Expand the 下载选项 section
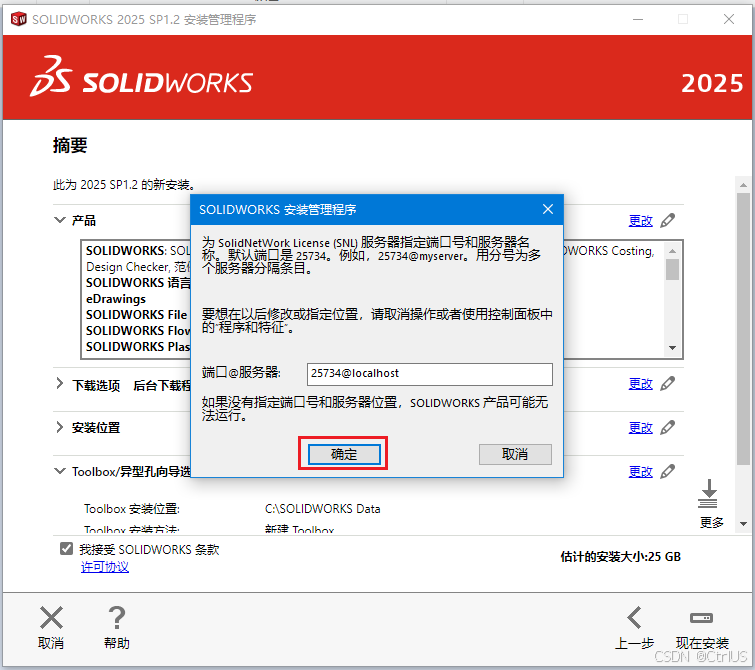755x670 pixels. (x=60, y=383)
